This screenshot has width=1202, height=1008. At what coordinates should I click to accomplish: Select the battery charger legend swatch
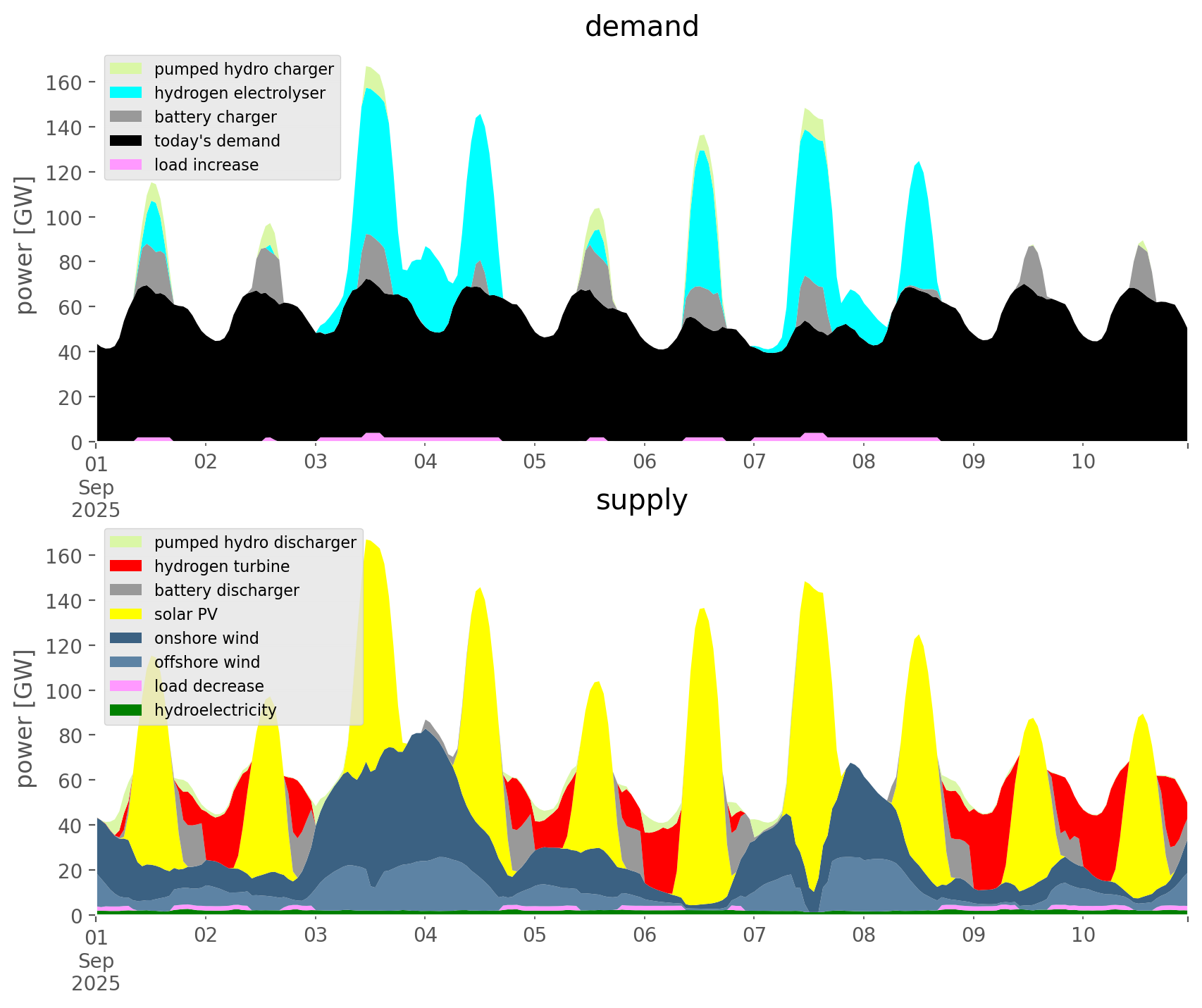click(126, 117)
